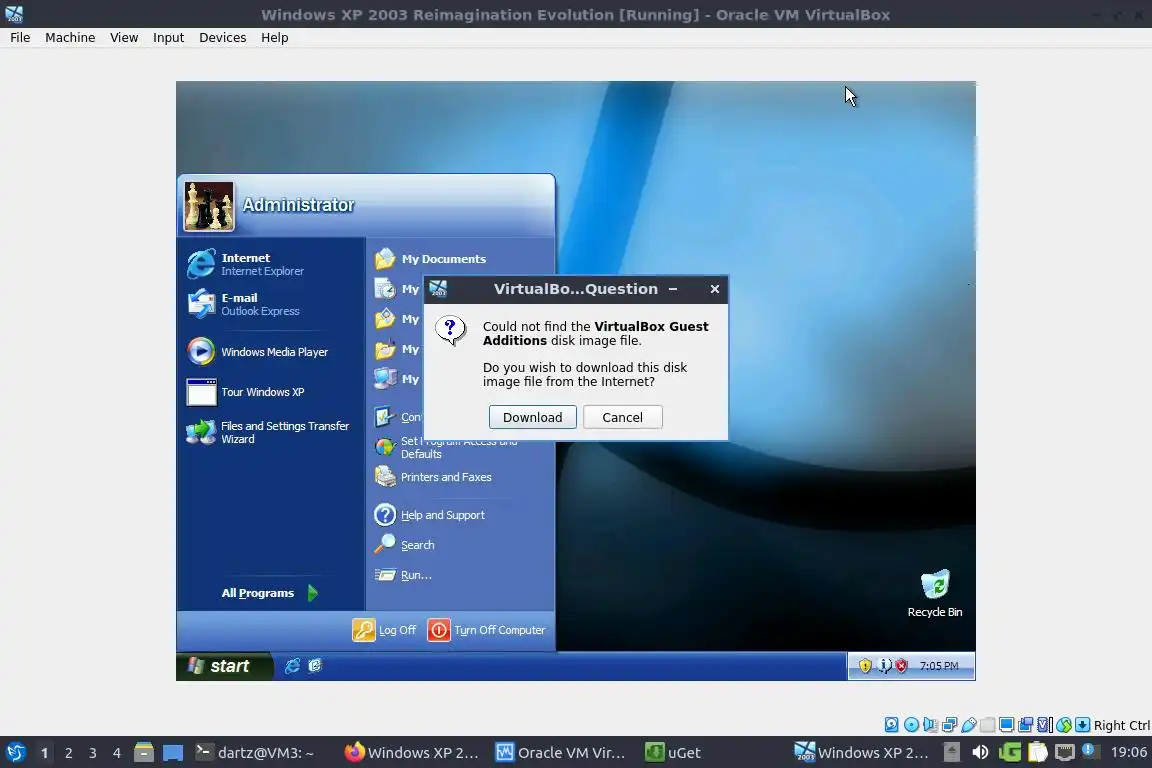This screenshot has width=1152, height=768.
Task: Click the keyboard capture arrow icon
Action: (x=1082, y=725)
